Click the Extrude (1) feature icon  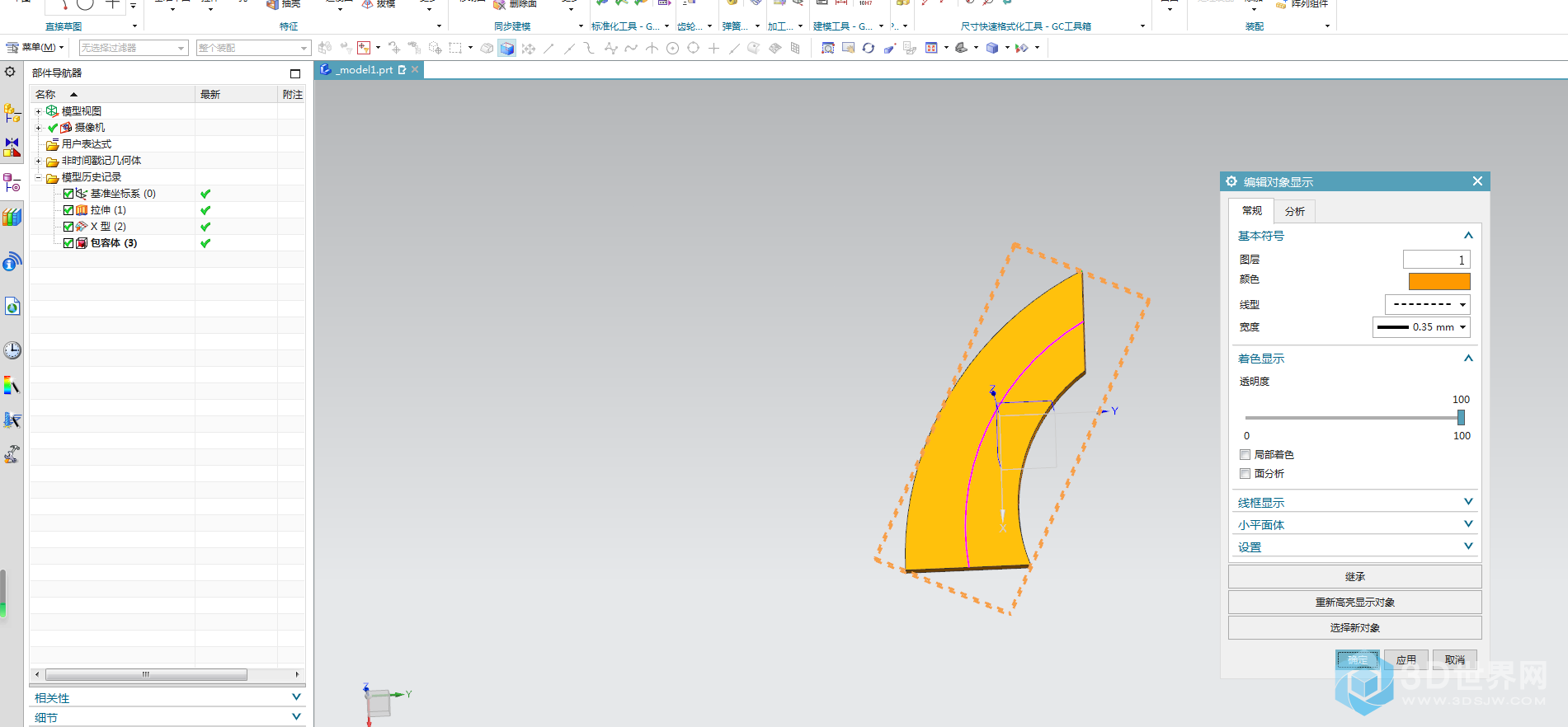(82, 210)
